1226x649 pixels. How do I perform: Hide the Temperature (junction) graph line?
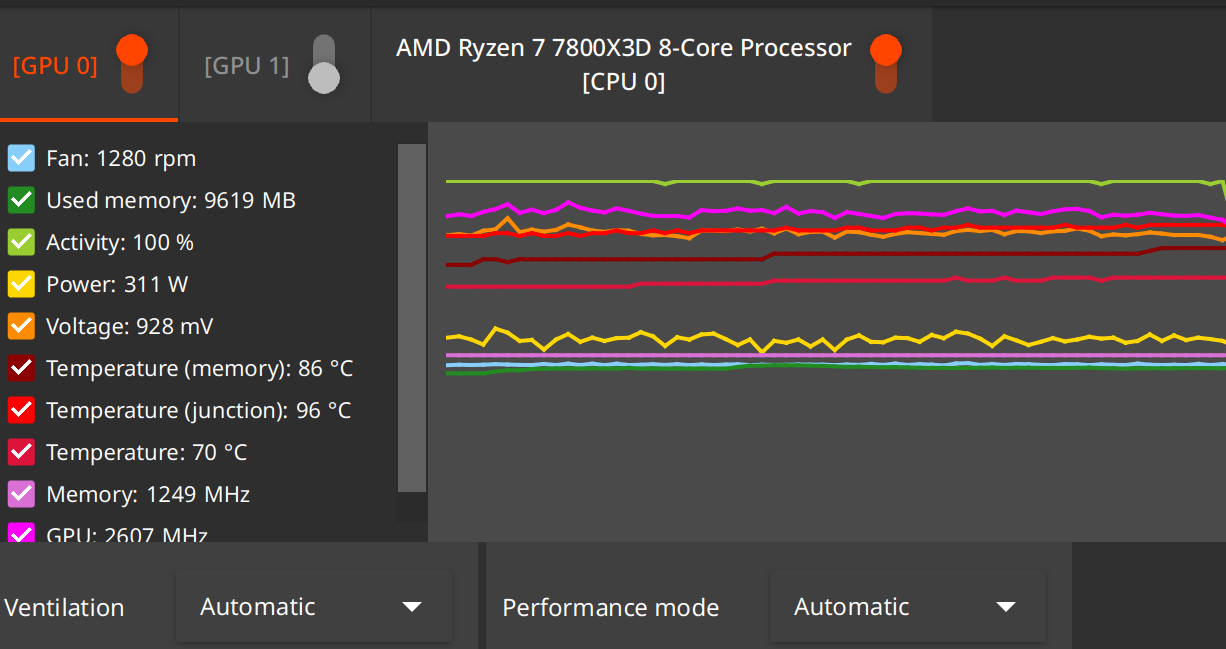point(22,410)
